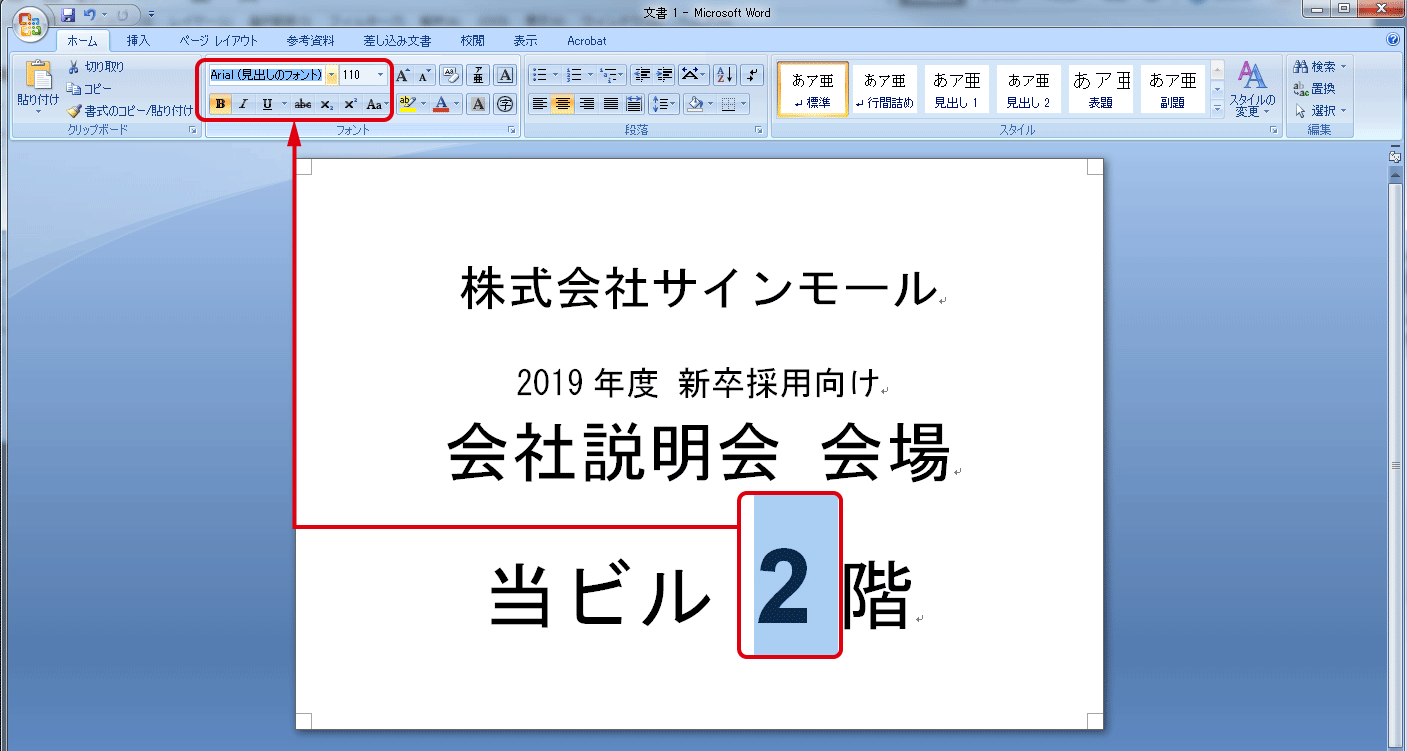Select the text highlight color swatch

point(406,104)
